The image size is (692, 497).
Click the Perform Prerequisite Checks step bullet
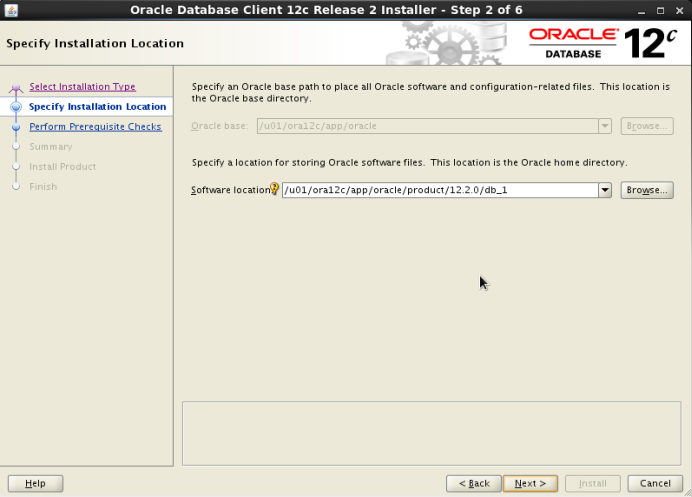[16, 127]
